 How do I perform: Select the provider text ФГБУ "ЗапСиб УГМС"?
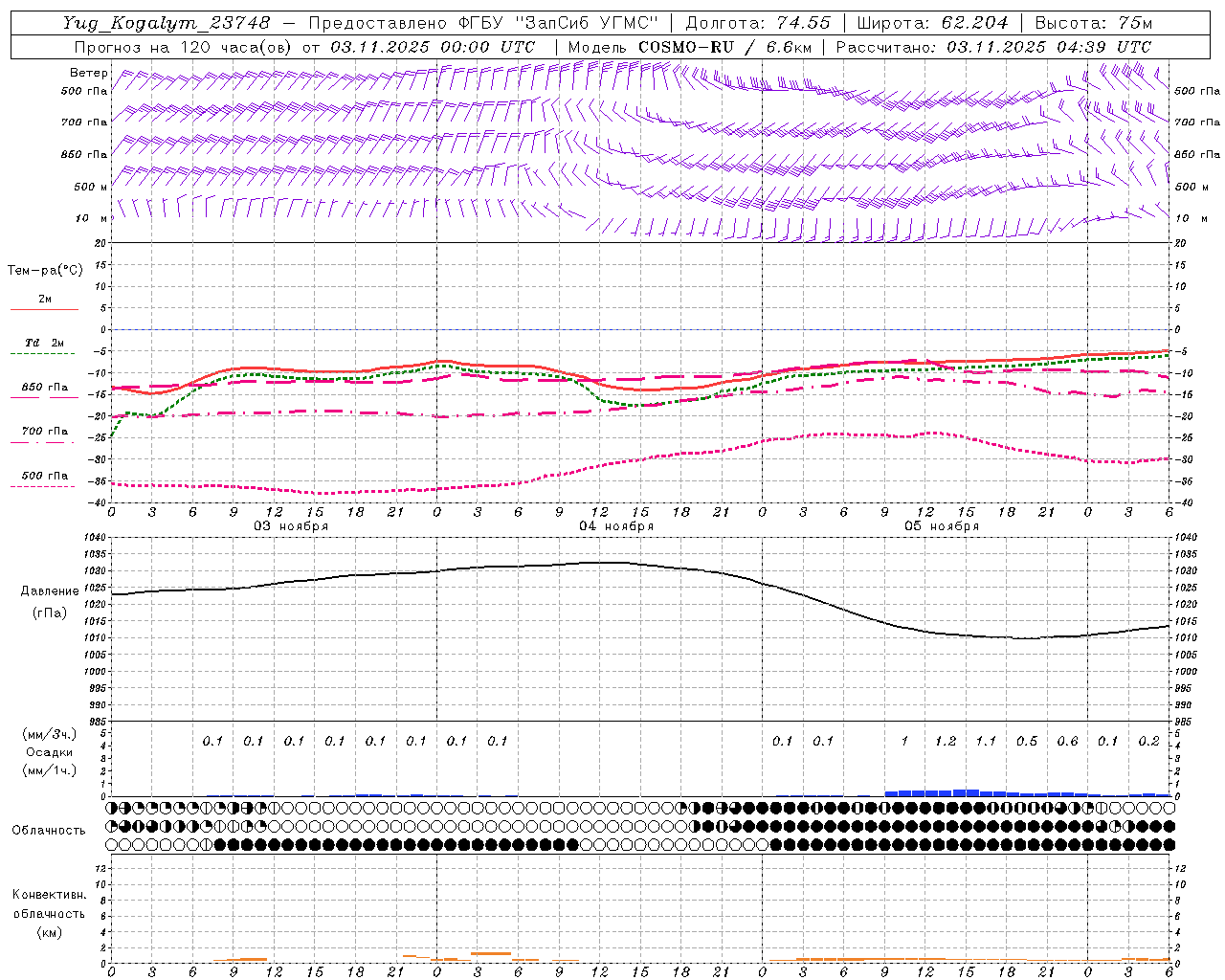pyautogui.click(x=561, y=23)
